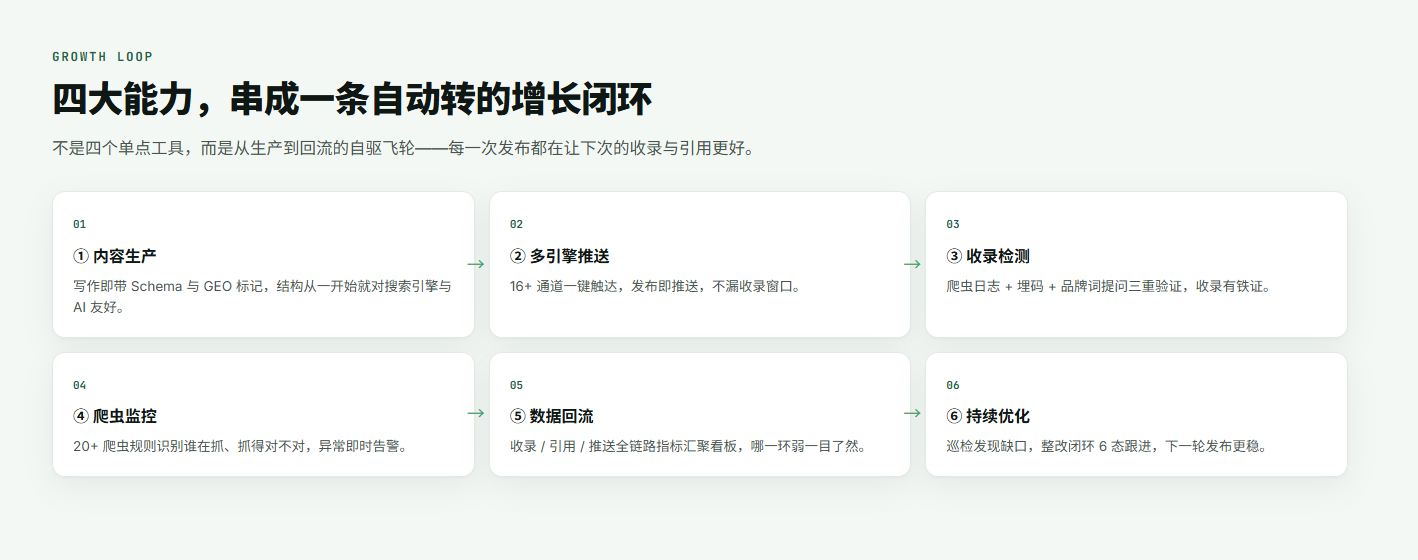Click step number 05 label

(517, 385)
